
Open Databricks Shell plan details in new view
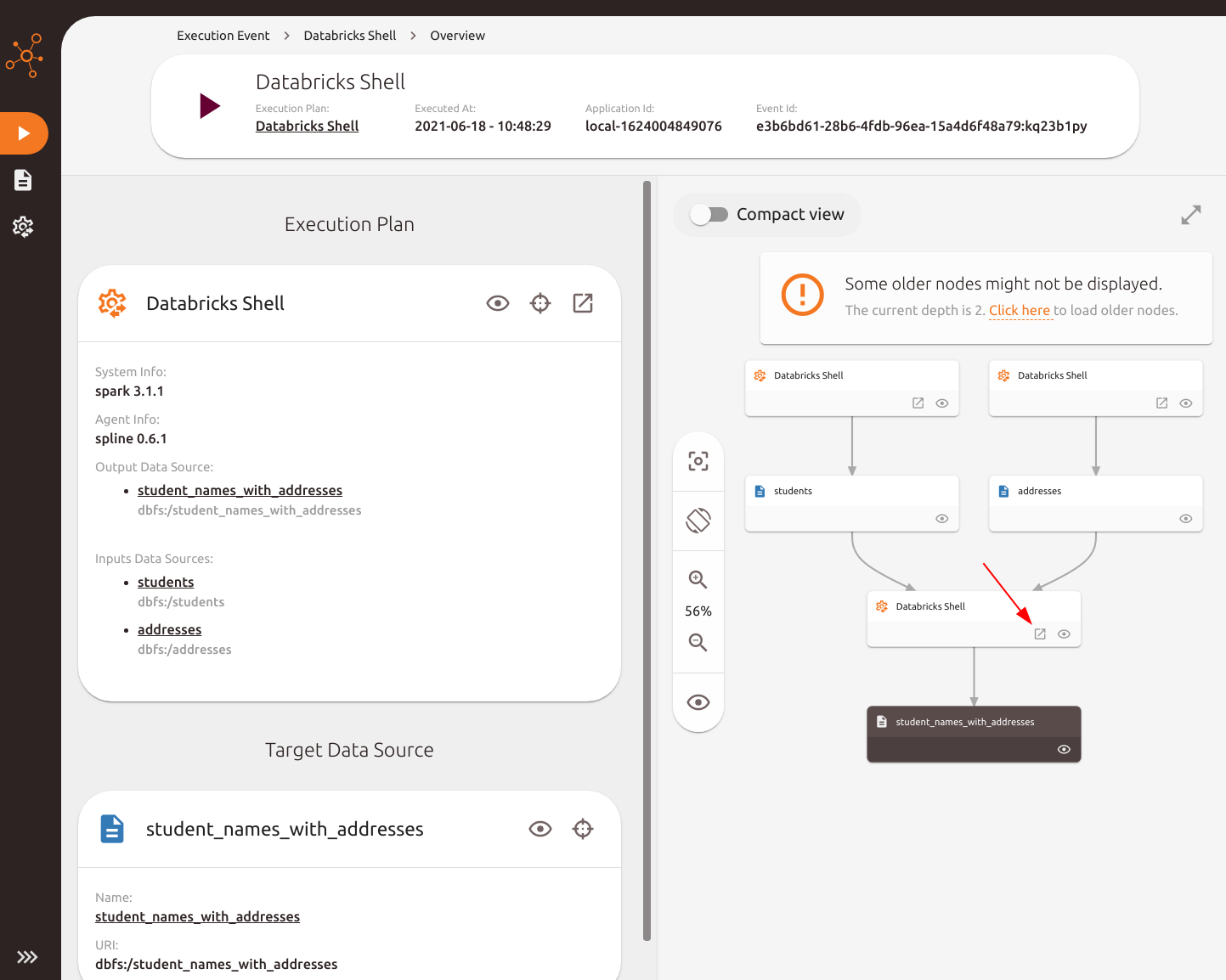tap(583, 303)
